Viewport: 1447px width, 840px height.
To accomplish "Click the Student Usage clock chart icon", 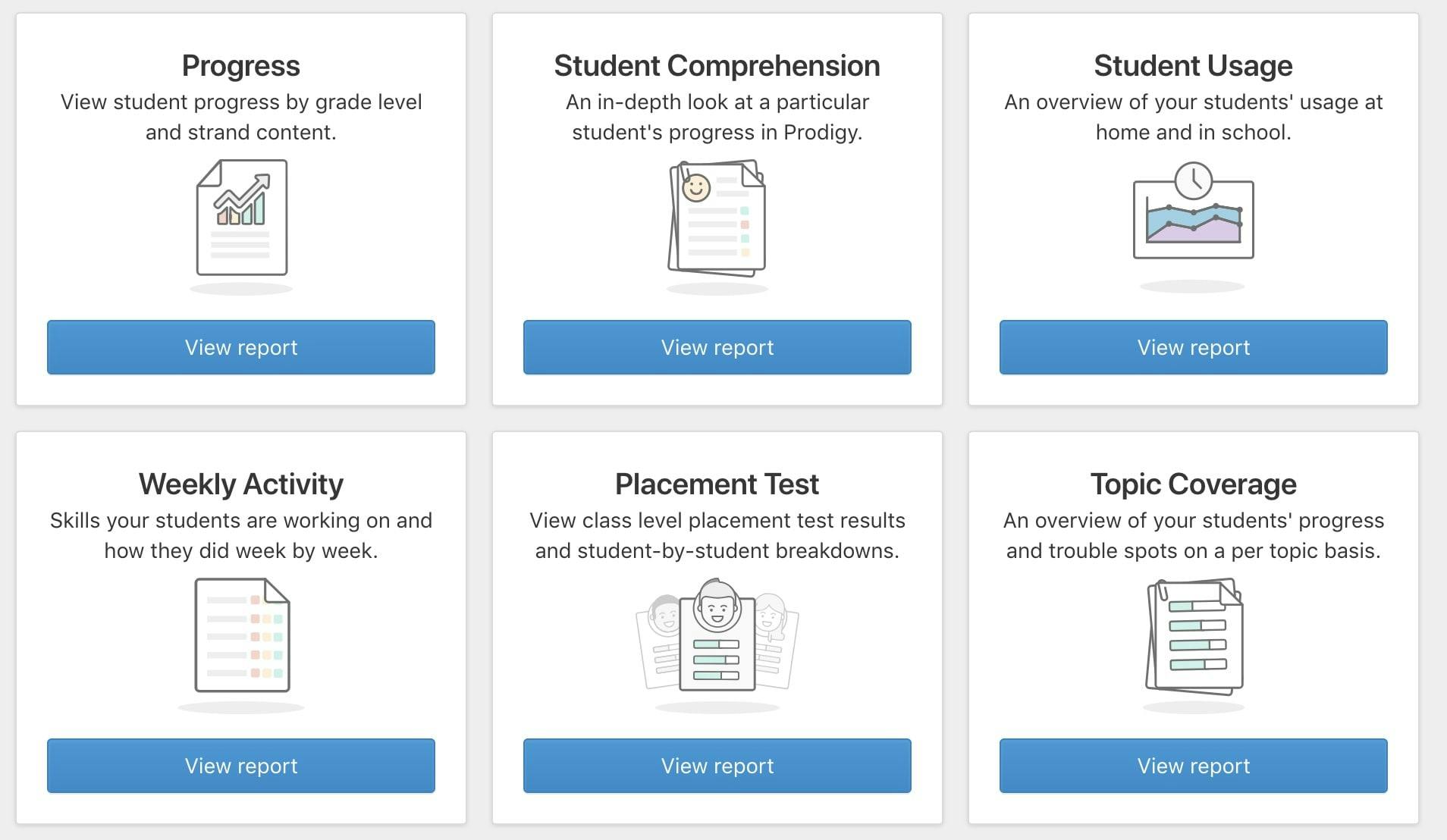I will (x=1193, y=212).
